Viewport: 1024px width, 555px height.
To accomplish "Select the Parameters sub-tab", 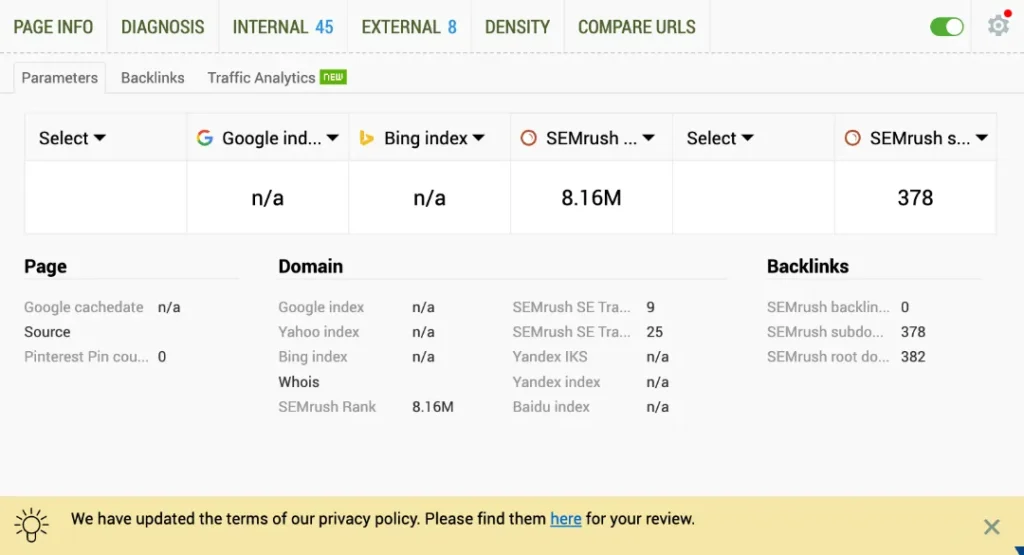I will click(x=59, y=78).
